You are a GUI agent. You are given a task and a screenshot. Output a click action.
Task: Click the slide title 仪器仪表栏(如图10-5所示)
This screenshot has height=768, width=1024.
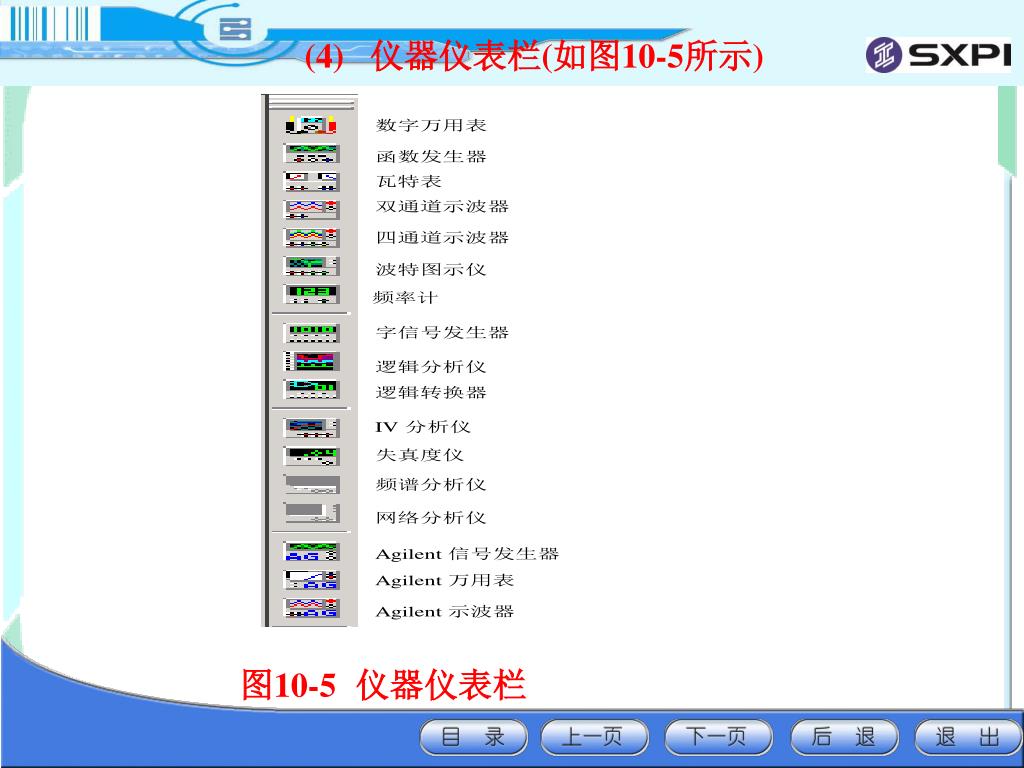(x=567, y=56)
